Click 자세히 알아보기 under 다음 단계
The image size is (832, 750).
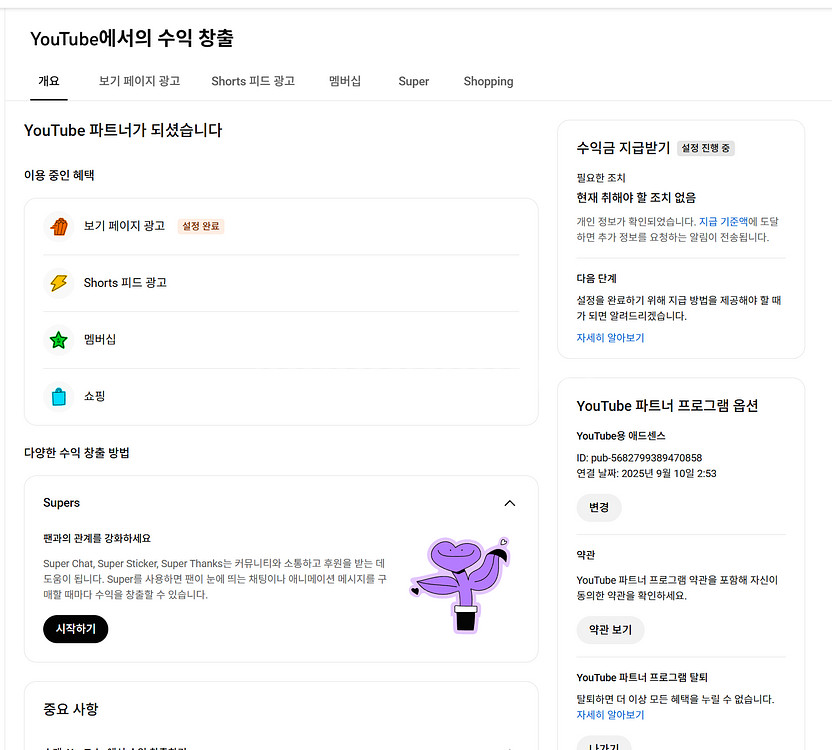pyautogui.click(x=611, y=337)
